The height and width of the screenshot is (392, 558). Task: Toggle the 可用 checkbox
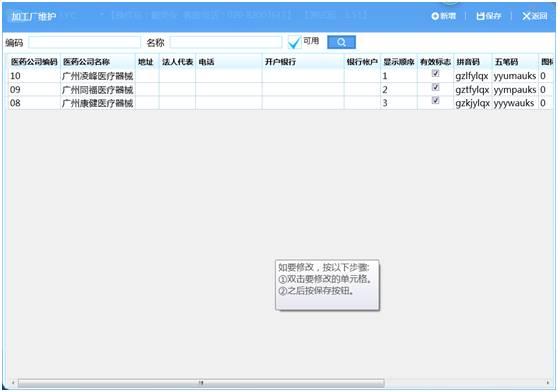tap(294, 42)
